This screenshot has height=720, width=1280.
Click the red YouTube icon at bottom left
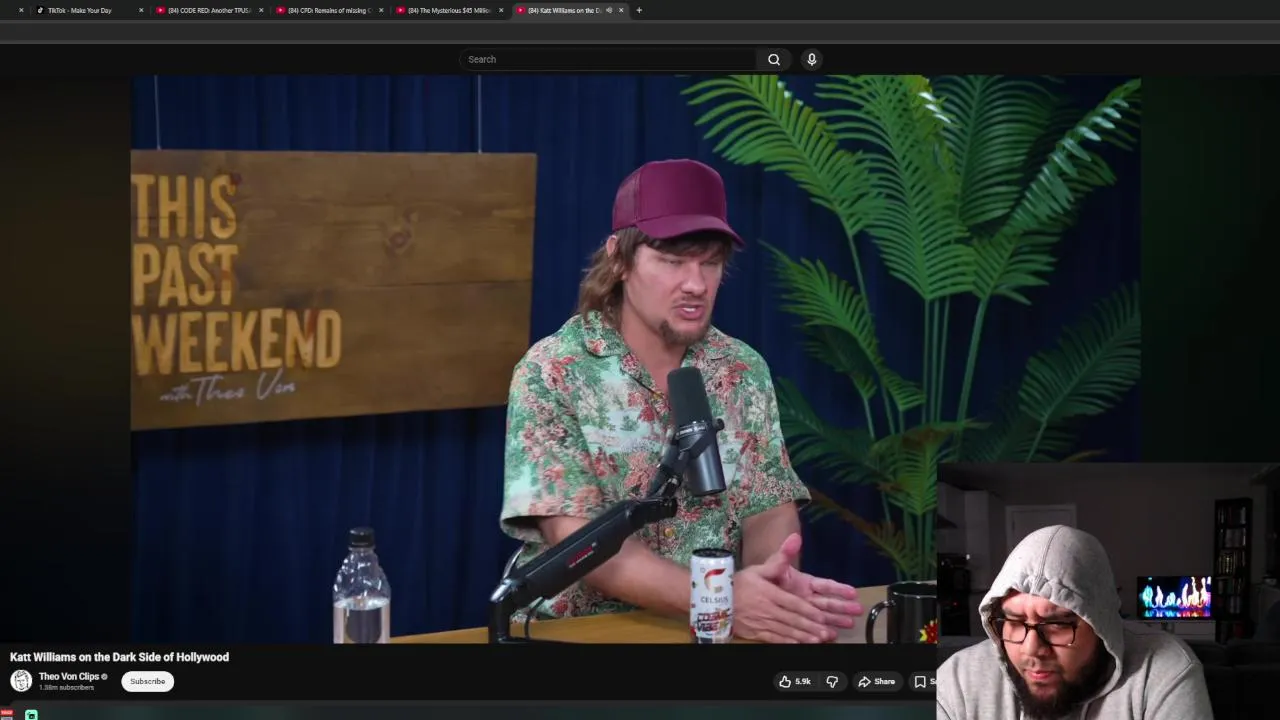click(x=7, y=714)
